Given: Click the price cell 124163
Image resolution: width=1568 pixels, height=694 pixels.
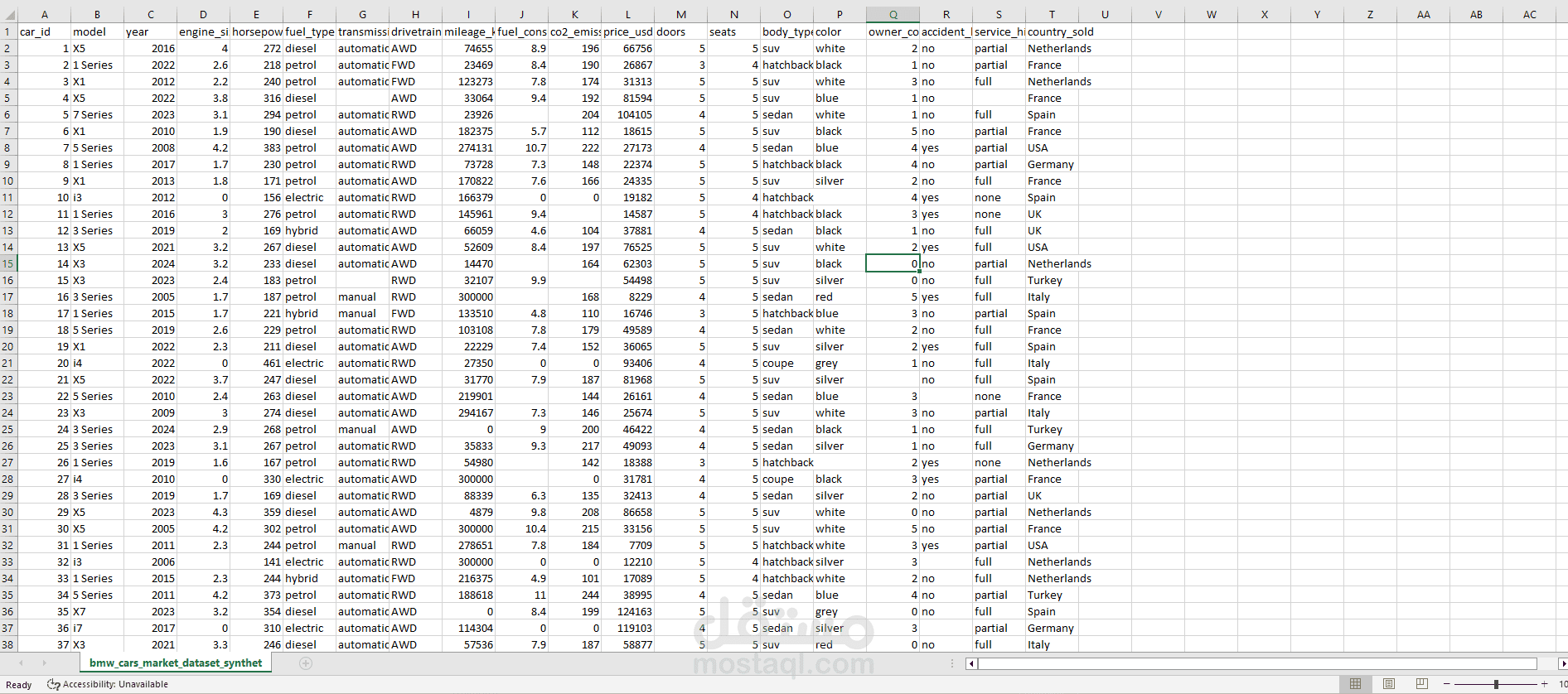Looking at the screenshot, I should coord(627,611).
